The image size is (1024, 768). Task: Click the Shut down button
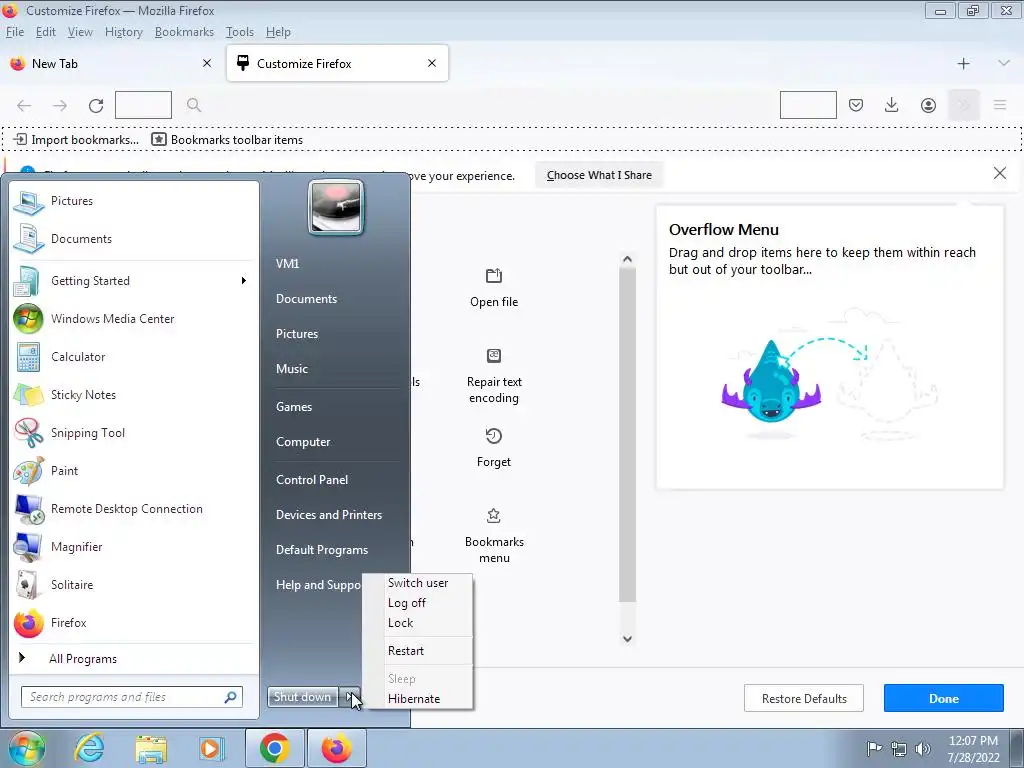(302, 697)
